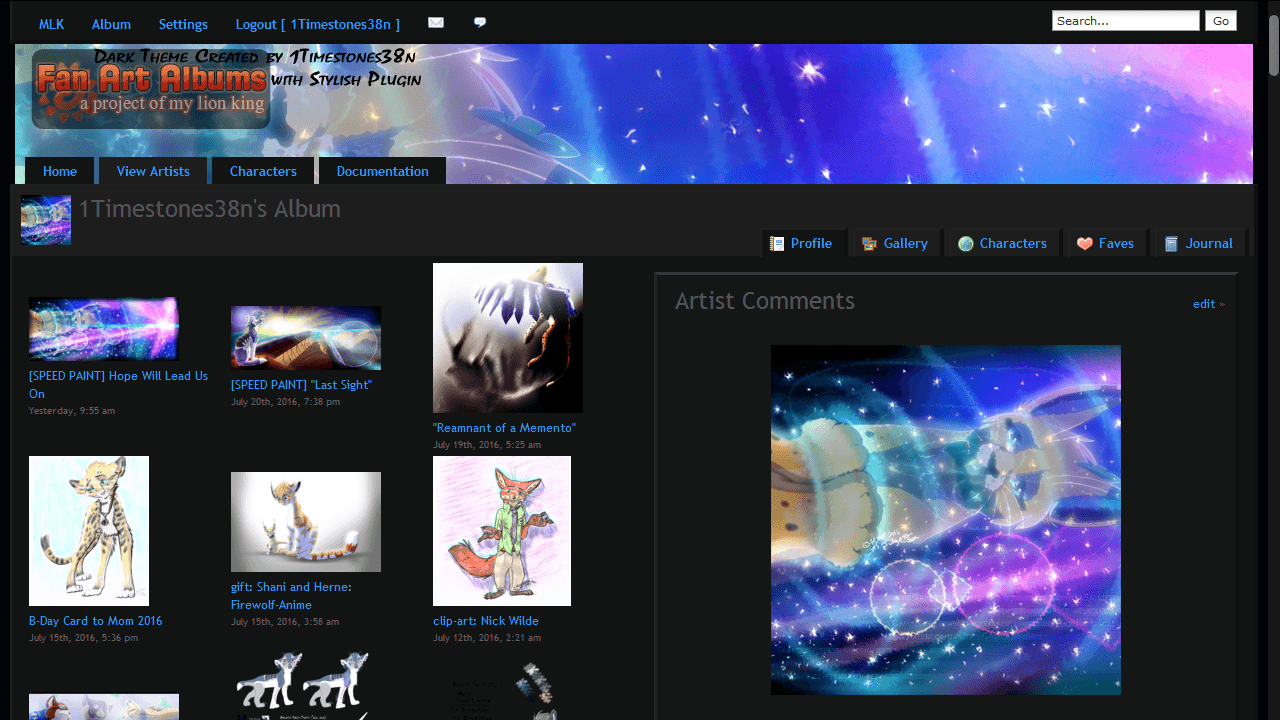Click the Fan Art Albums logo banner
1280x720 pixels.
[x=150, y=89]
